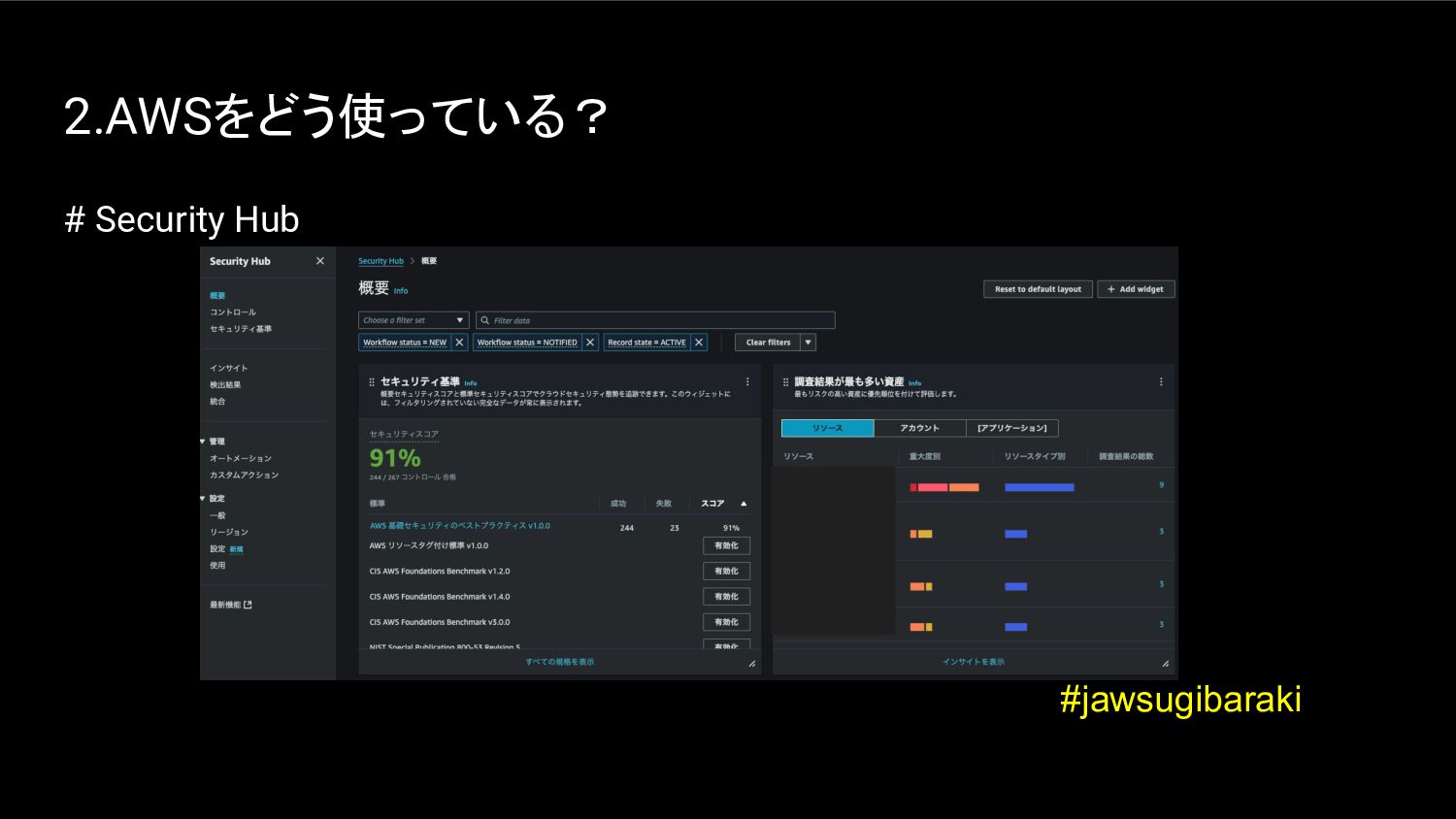Open リージョン settings in the sidebar
This screenshot has height=819, width=1456.
click(229, 533)
